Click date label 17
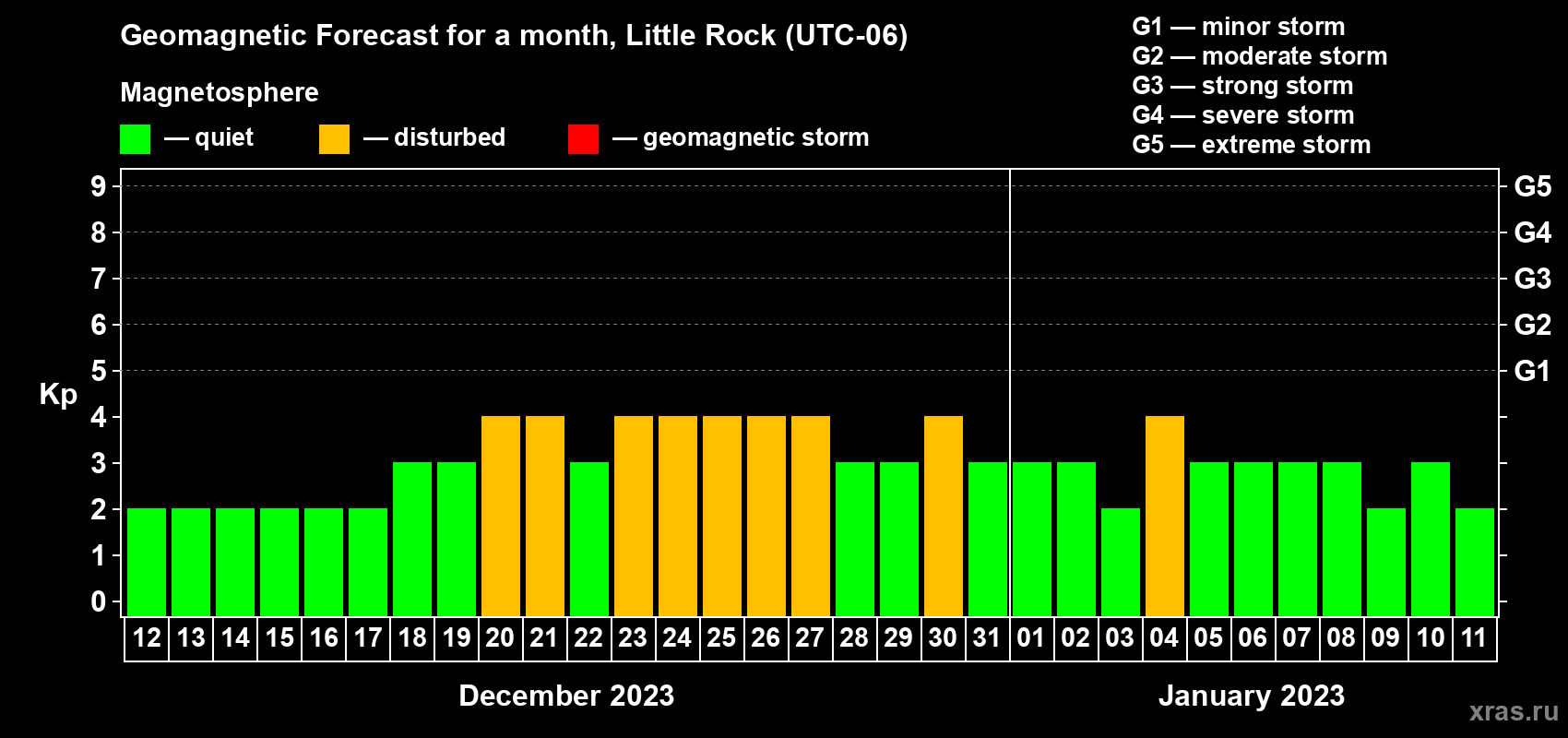Viewport: 1568px width, 738px height. tap(368, 637)
